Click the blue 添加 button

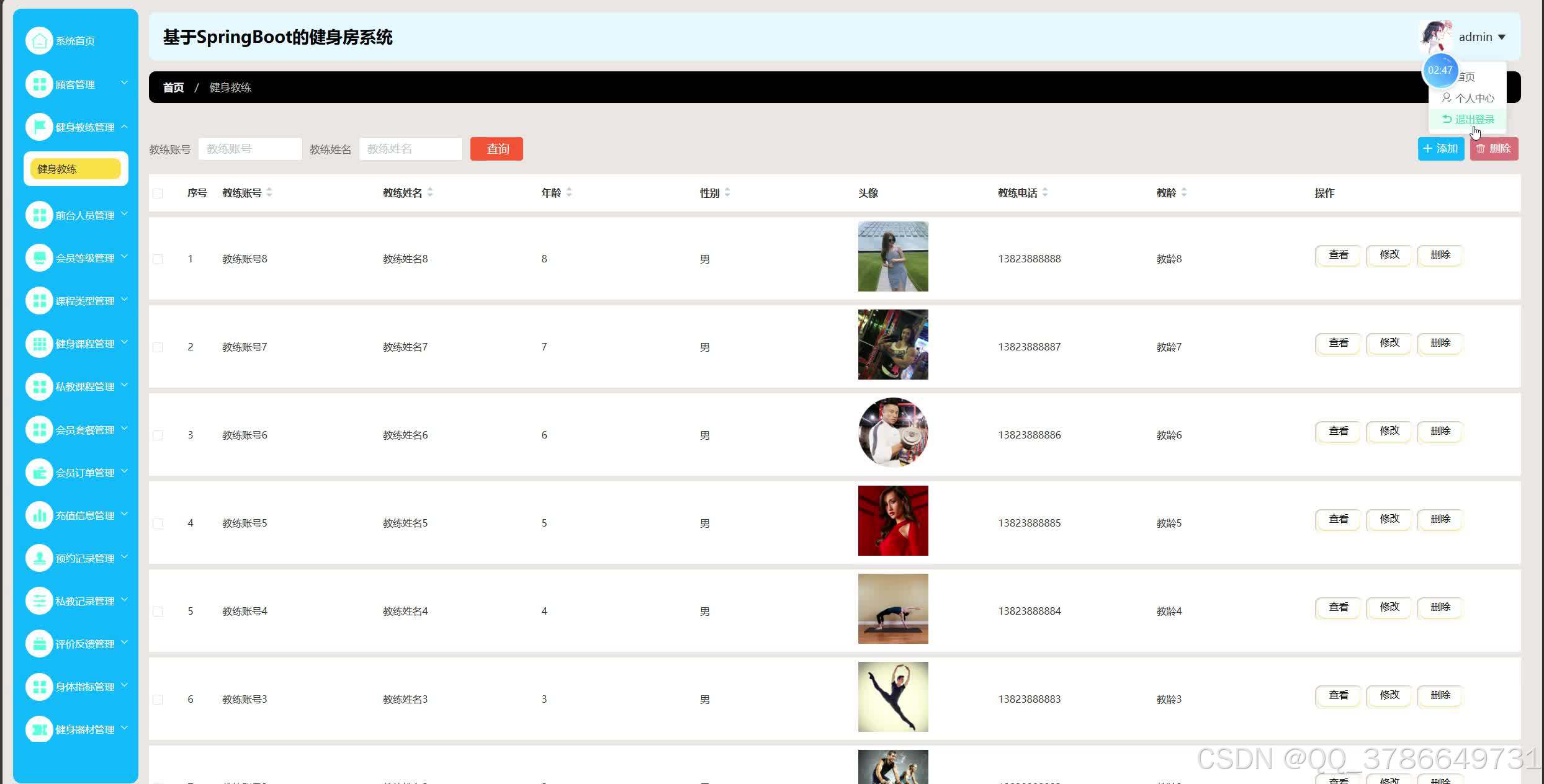[x=1440, y=149]
